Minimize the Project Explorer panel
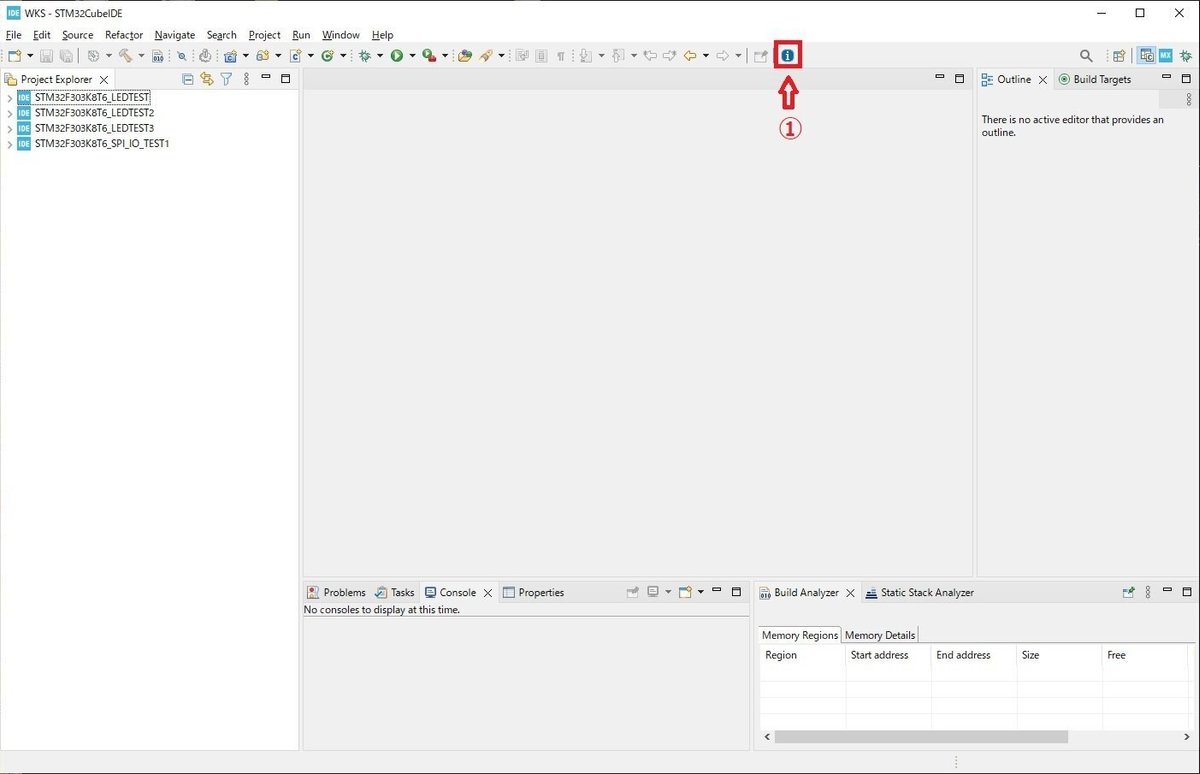This screenshot has height=774, width=1200. tap(266, 77)
